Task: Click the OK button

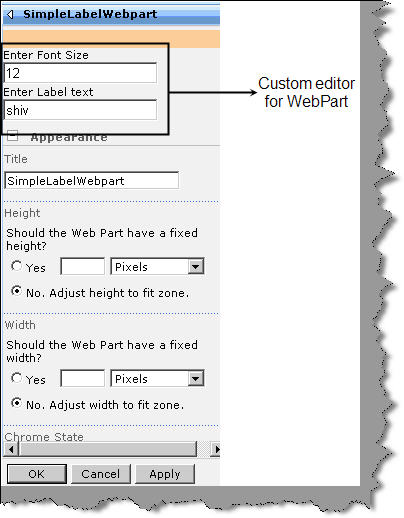Action: [x=37, y=474]
